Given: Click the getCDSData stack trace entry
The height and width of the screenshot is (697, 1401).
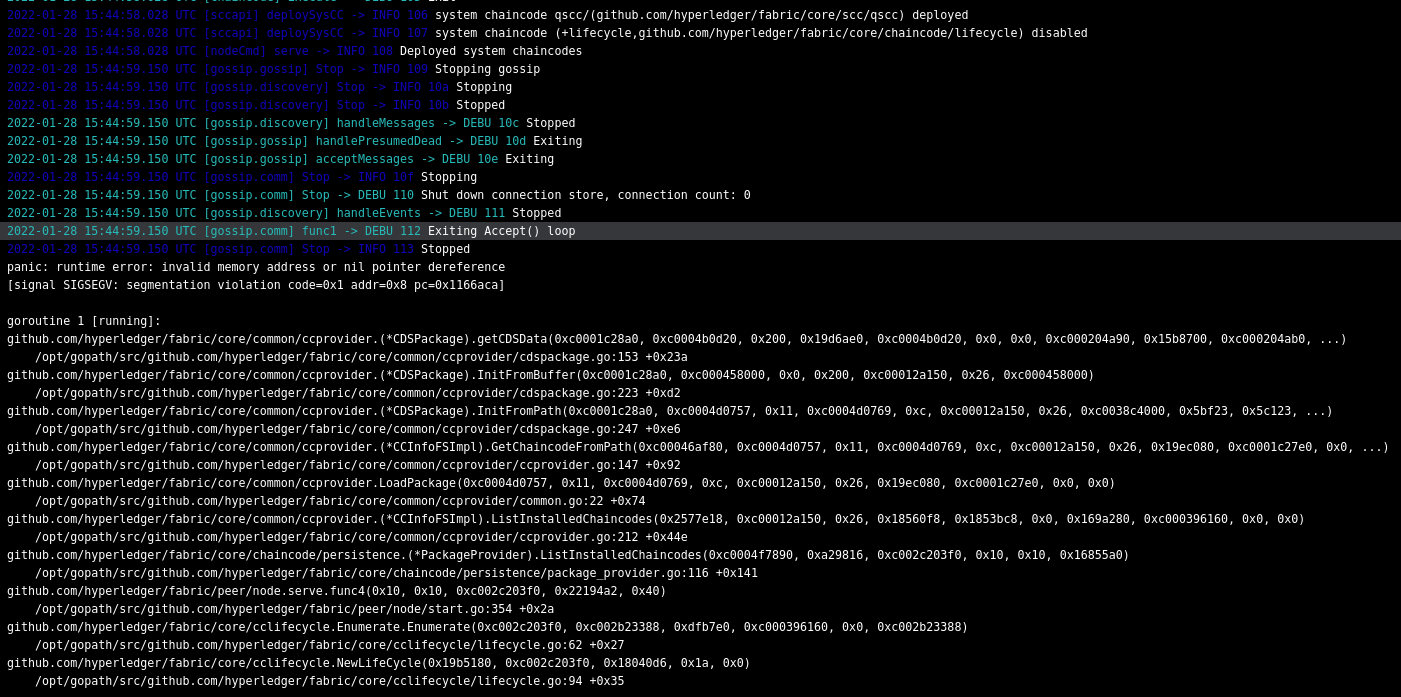Looking at the screenshot, I should pos(500,339).
